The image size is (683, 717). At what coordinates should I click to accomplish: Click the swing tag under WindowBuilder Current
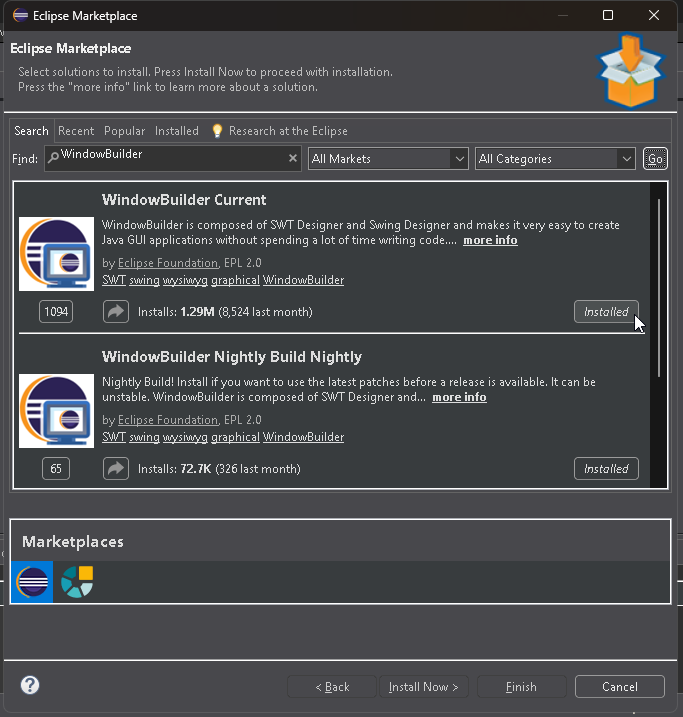pyautogui.click(x=144, y=280)
